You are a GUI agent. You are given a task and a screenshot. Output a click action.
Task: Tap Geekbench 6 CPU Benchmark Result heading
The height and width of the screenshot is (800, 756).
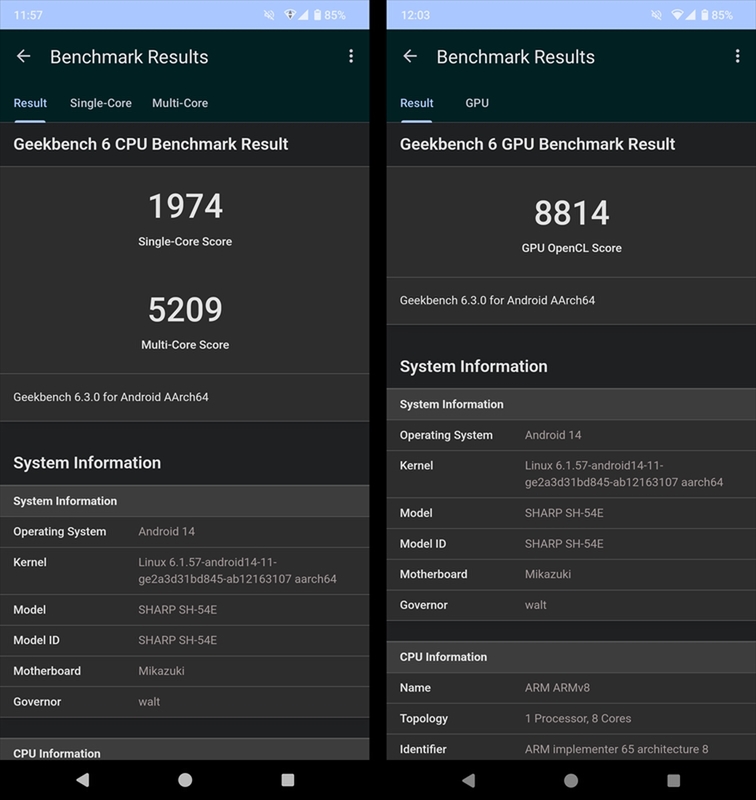[x=150, y=144]
